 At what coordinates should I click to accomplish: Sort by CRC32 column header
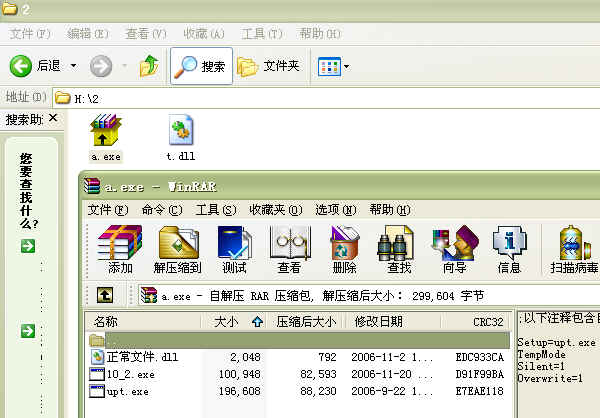point(476,322)
